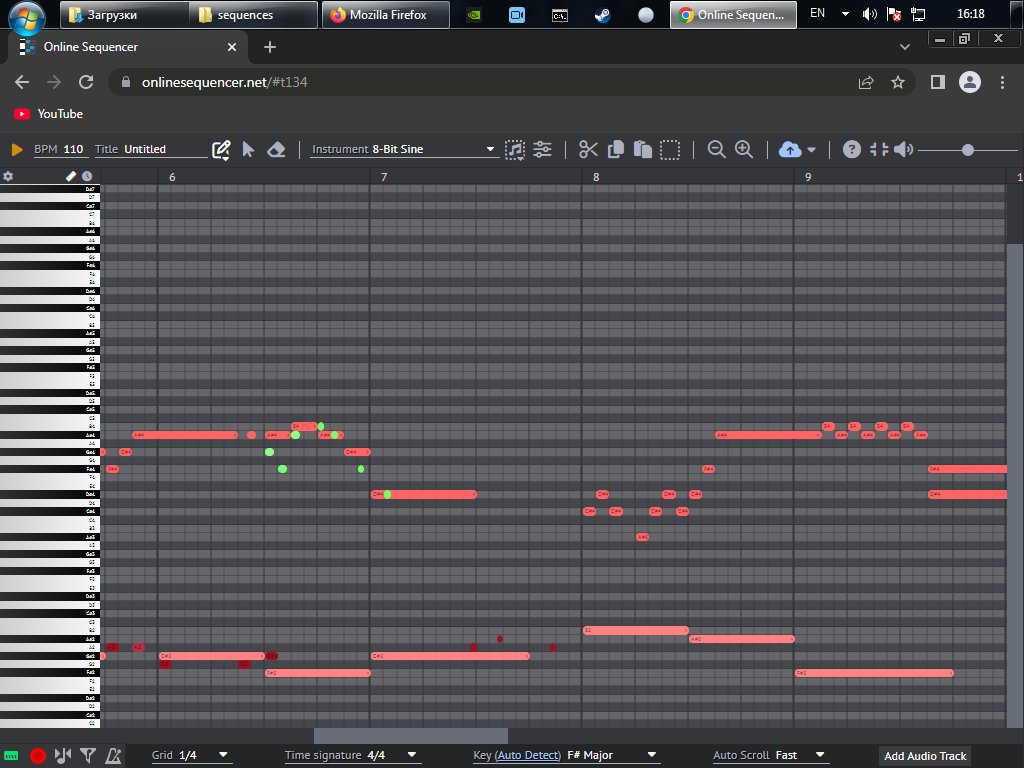Open the help question mark icon
Screen dimensions: 1024x768
coord(852,150)
